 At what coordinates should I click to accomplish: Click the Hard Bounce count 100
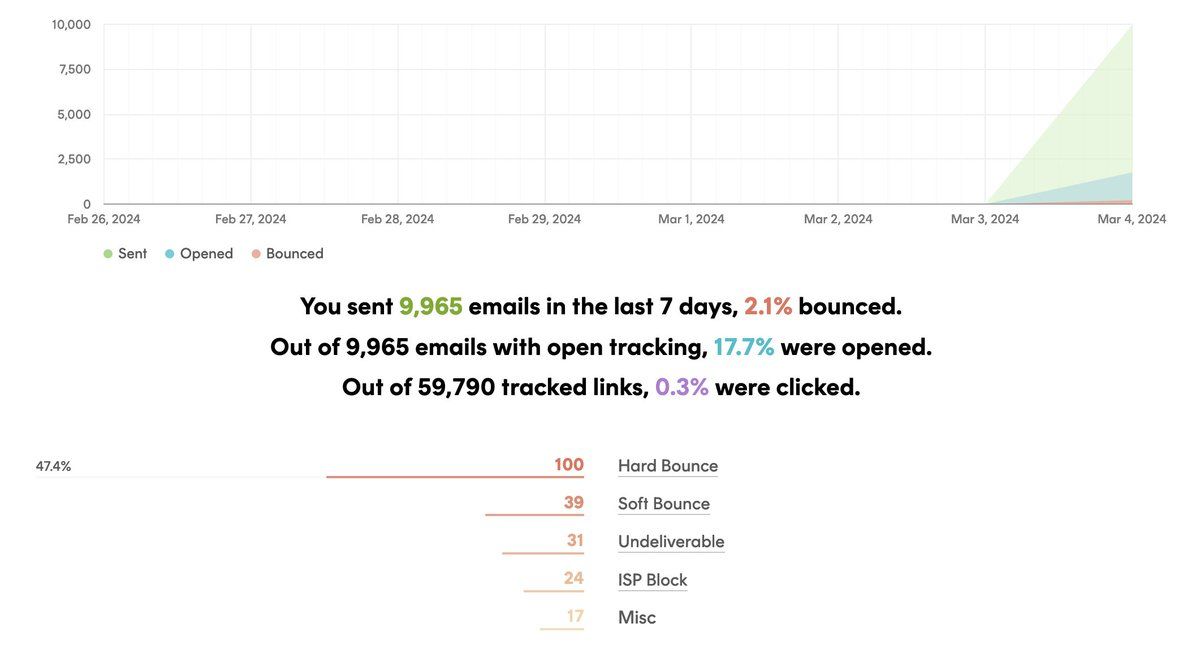click(568, 465)
